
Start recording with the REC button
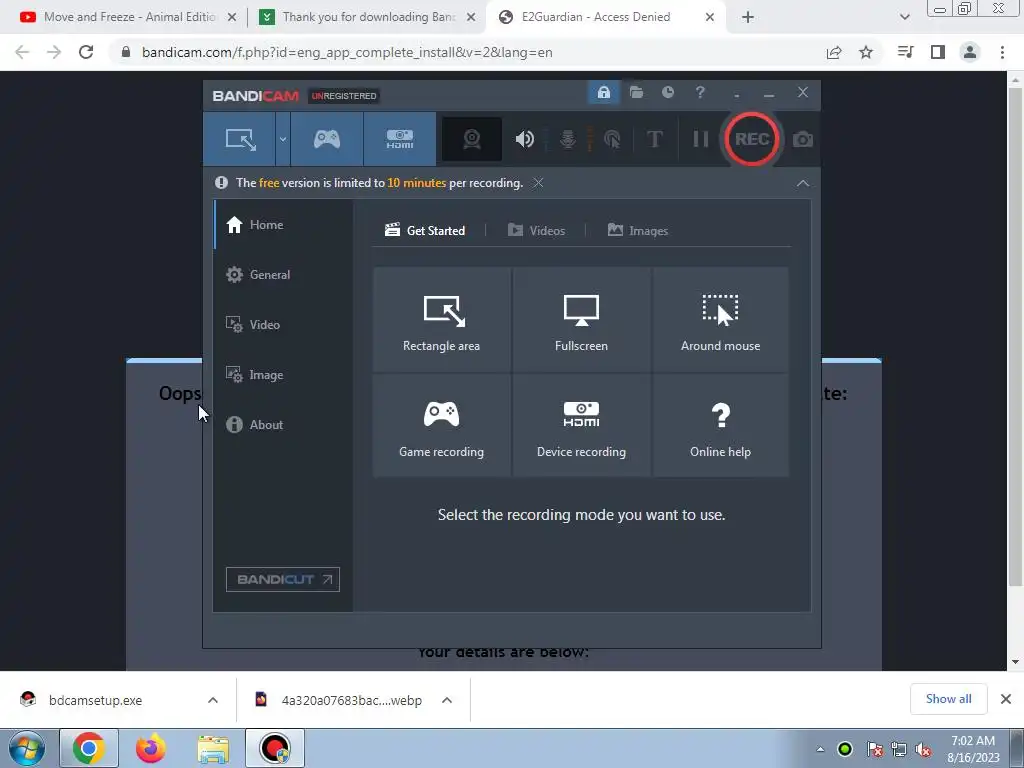pyautogui.click(x=752, y=139)
